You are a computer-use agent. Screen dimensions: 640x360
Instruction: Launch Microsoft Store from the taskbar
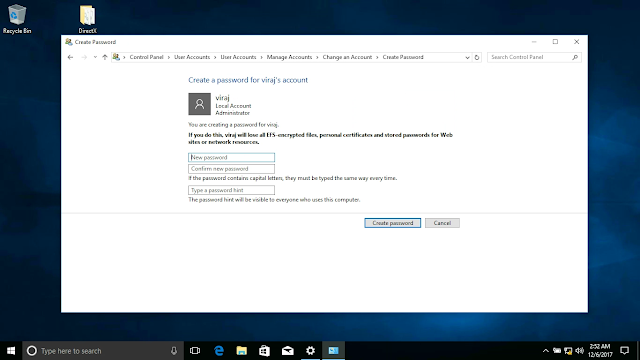[x=264, y=351]
